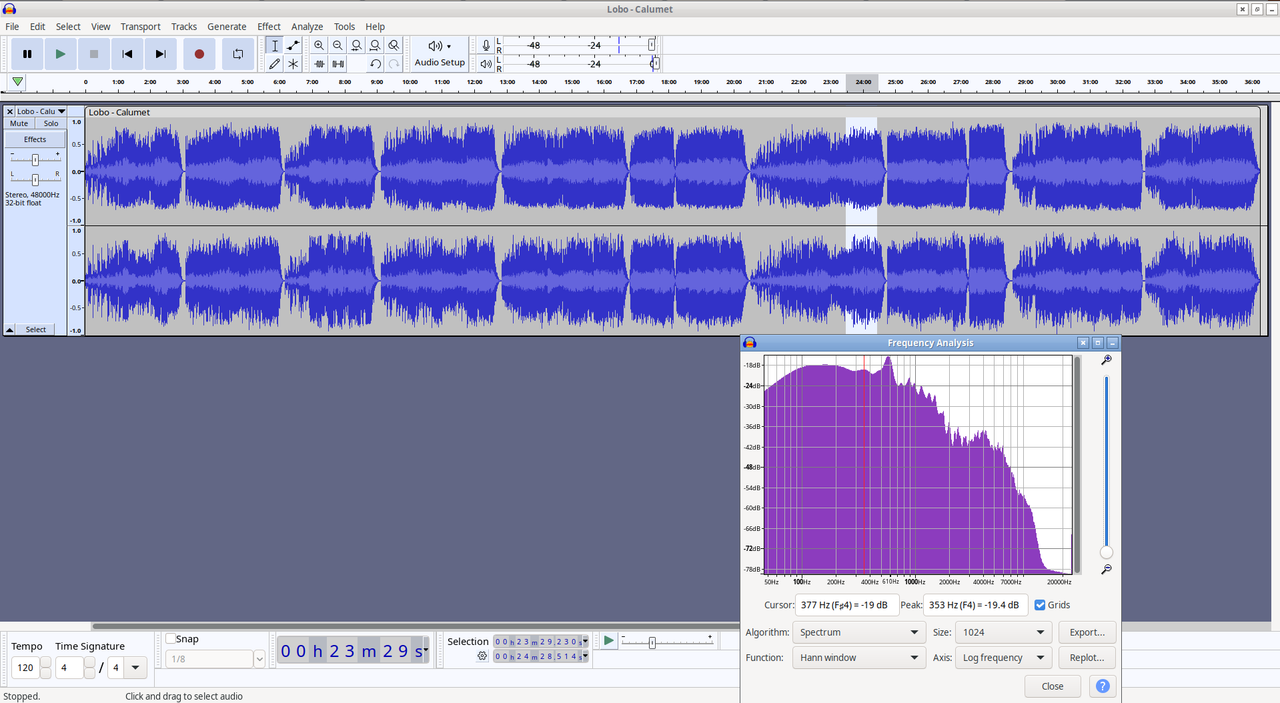Uncheck the Grids checkbox
This screenshot has width=1280, height=703.
1040,605
